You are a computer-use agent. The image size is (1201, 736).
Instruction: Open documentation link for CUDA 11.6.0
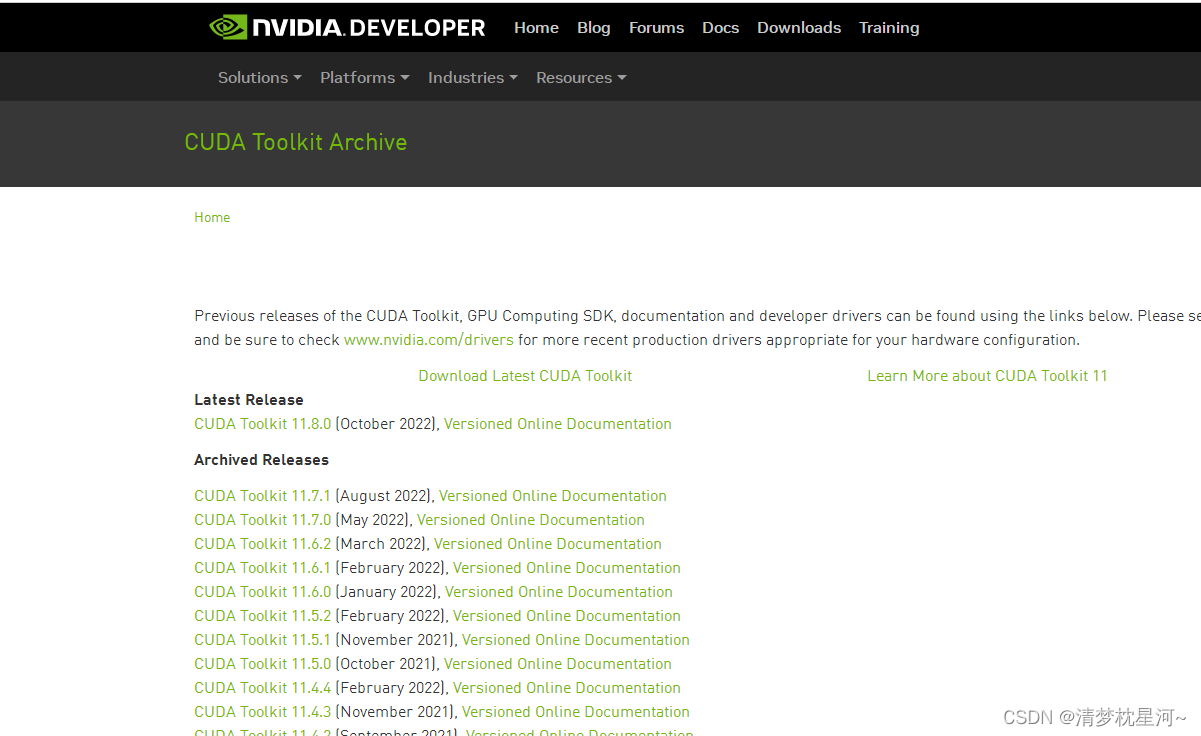[559, 592]
